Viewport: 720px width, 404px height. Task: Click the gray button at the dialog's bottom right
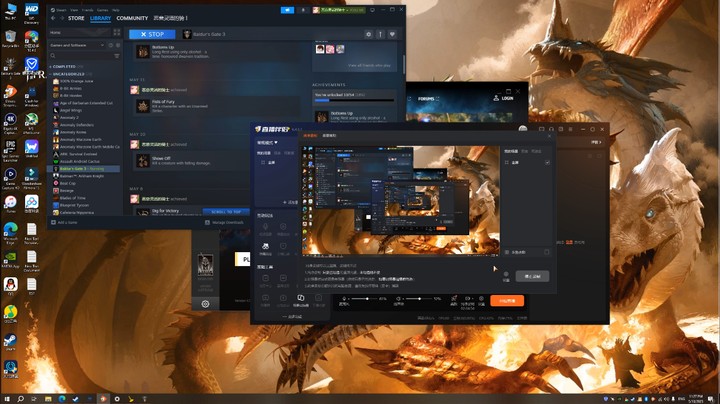click(532, 276)
